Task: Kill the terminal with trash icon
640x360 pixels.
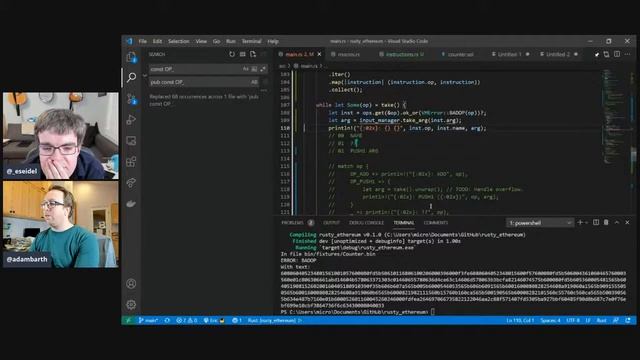Action: [606, 222]
